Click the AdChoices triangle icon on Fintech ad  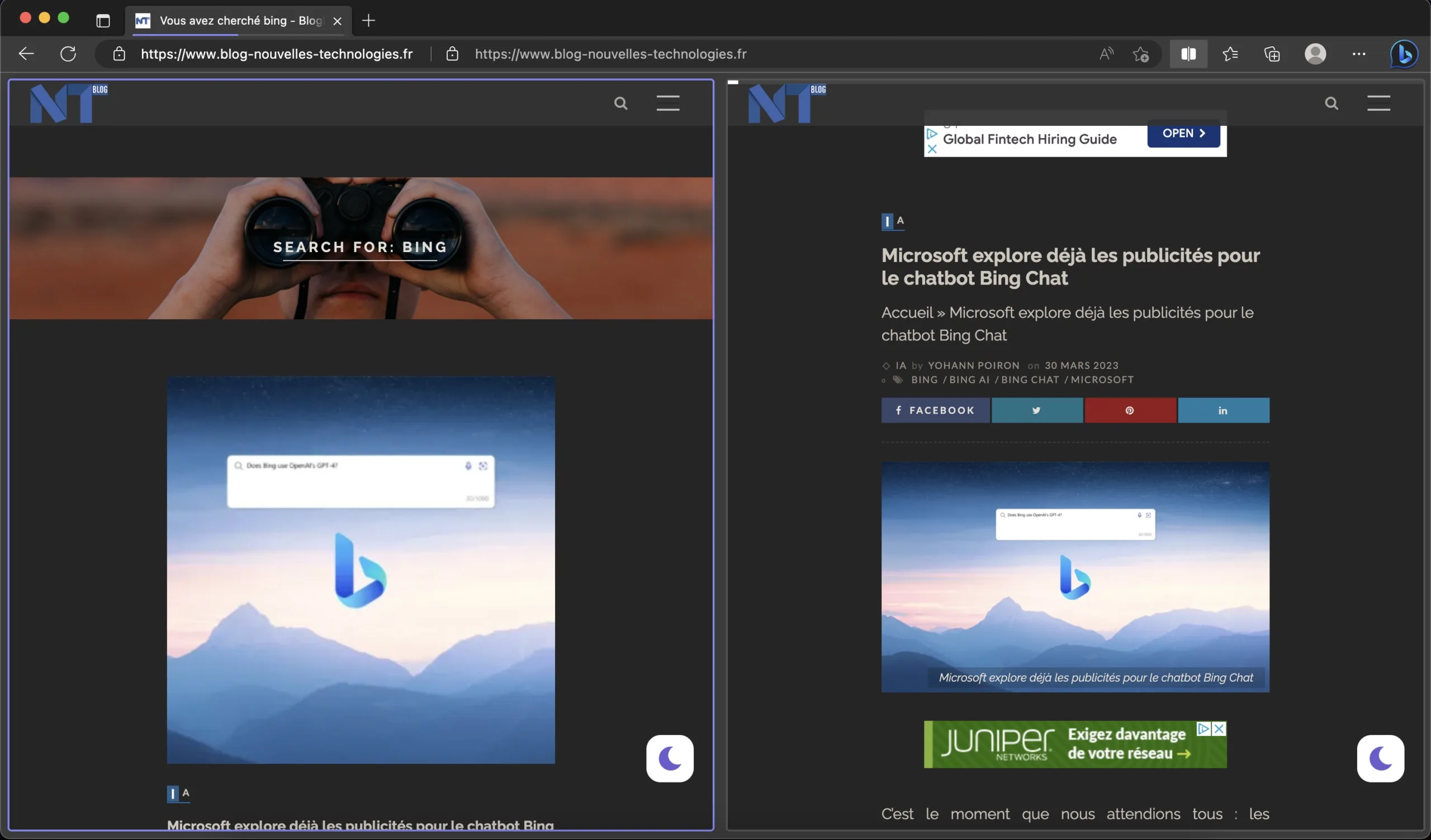click(932, 134)
